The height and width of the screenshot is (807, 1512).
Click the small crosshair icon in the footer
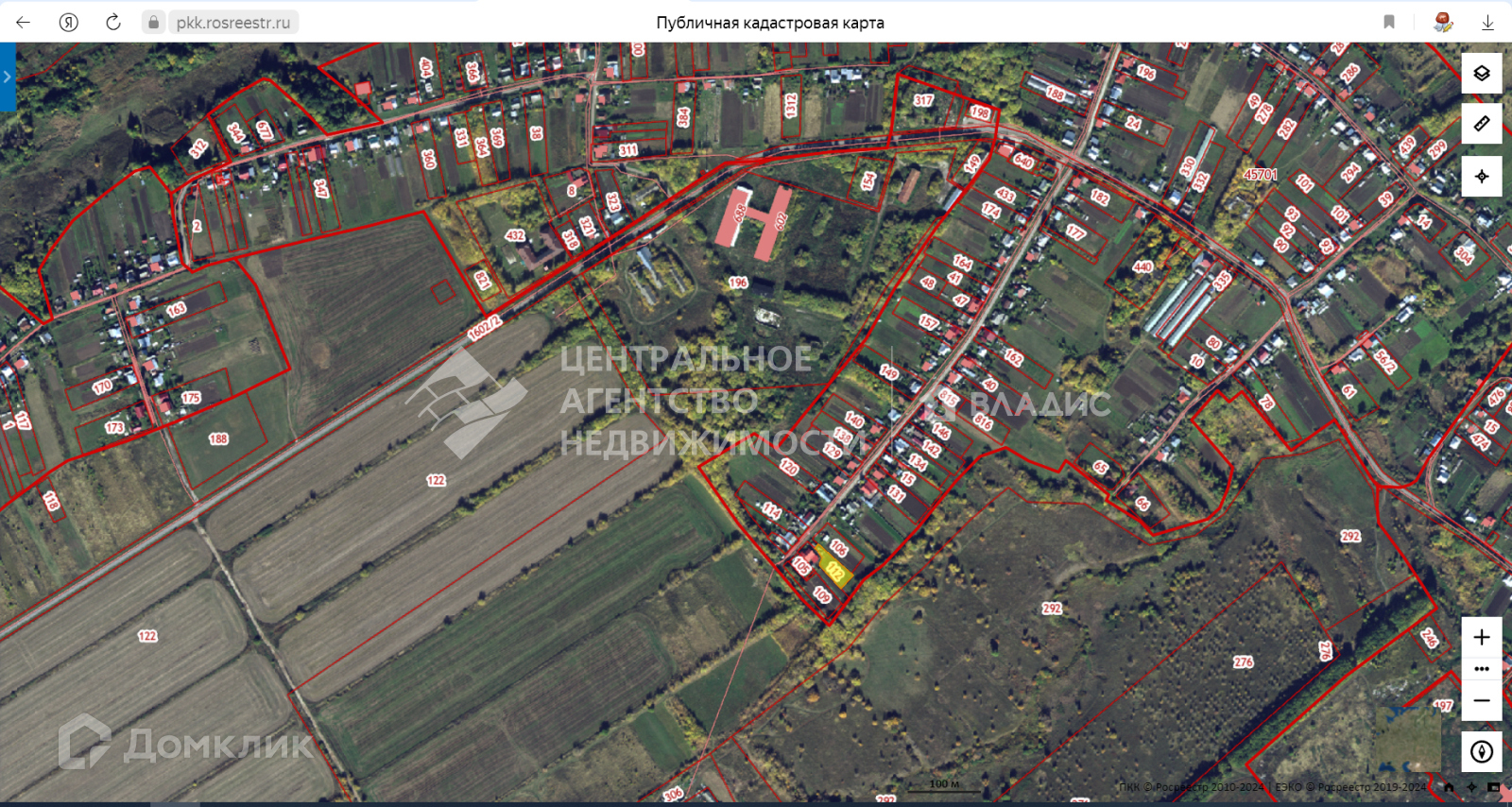click(1471, 786)
